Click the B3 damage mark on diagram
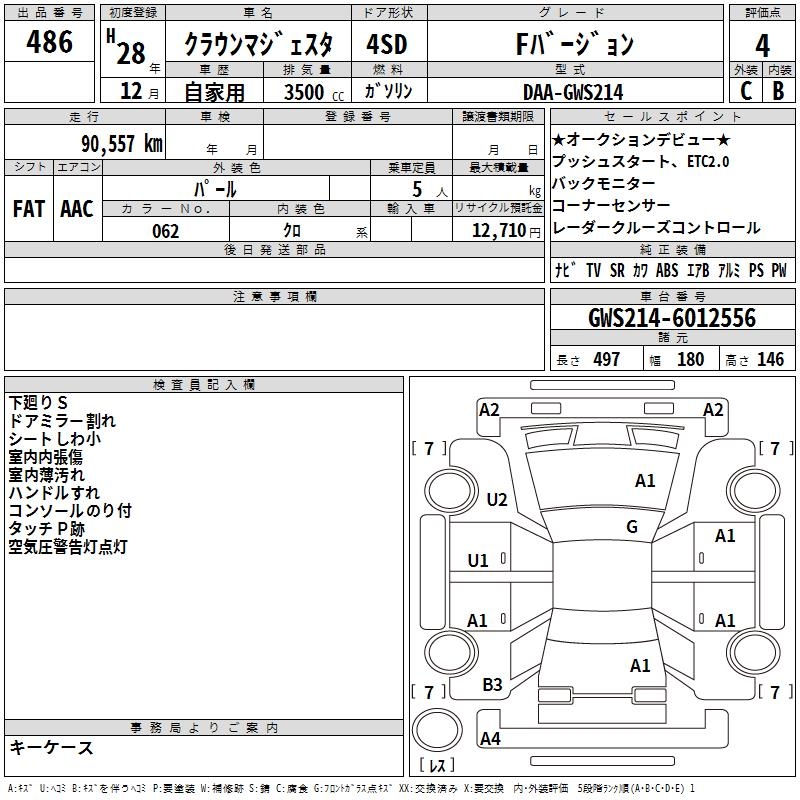Screen dimensions: 800x800 point(493,684)
